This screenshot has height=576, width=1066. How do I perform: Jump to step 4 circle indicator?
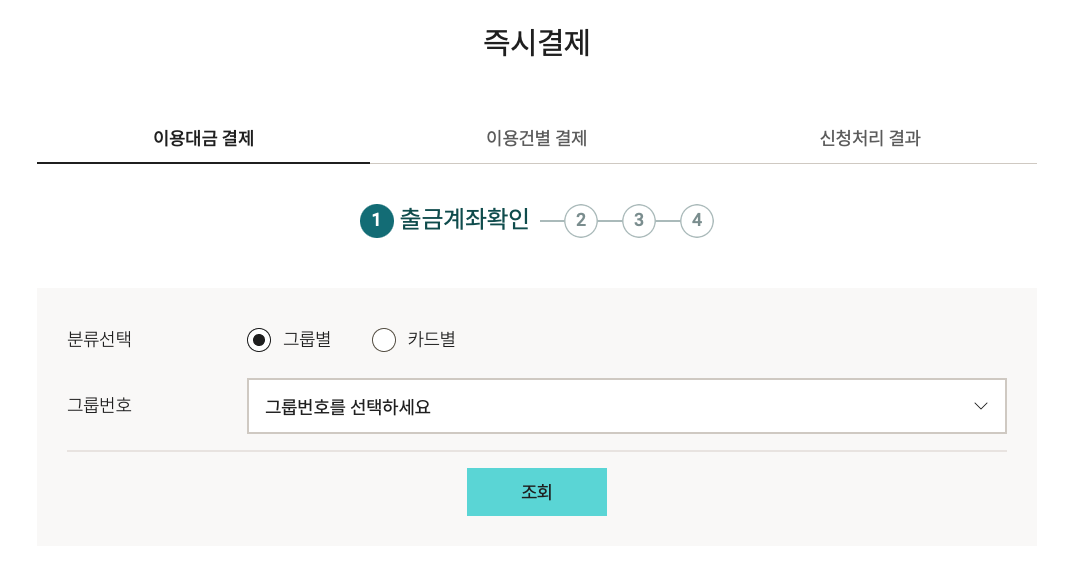[697, 221]
